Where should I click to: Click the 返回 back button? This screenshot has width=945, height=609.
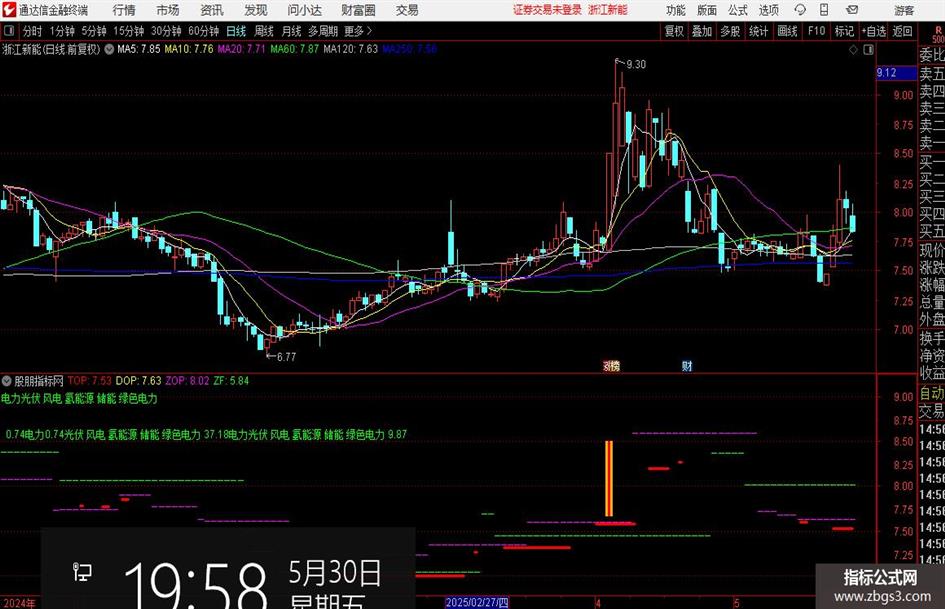902,31
